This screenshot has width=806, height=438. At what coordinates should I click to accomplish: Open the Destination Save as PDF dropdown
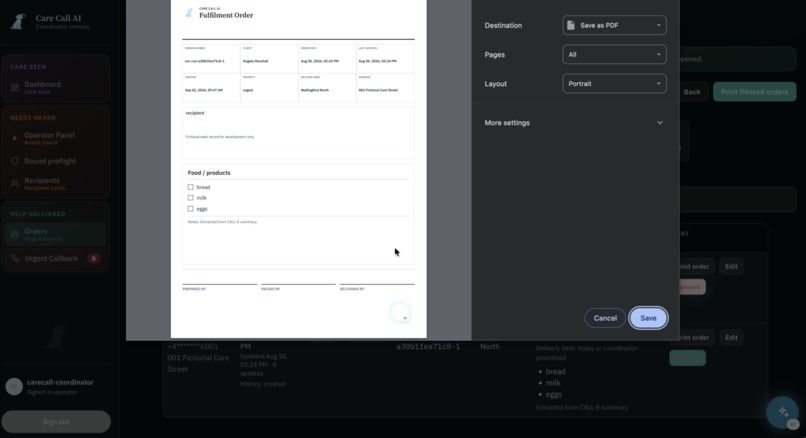[x=614, y=25]
